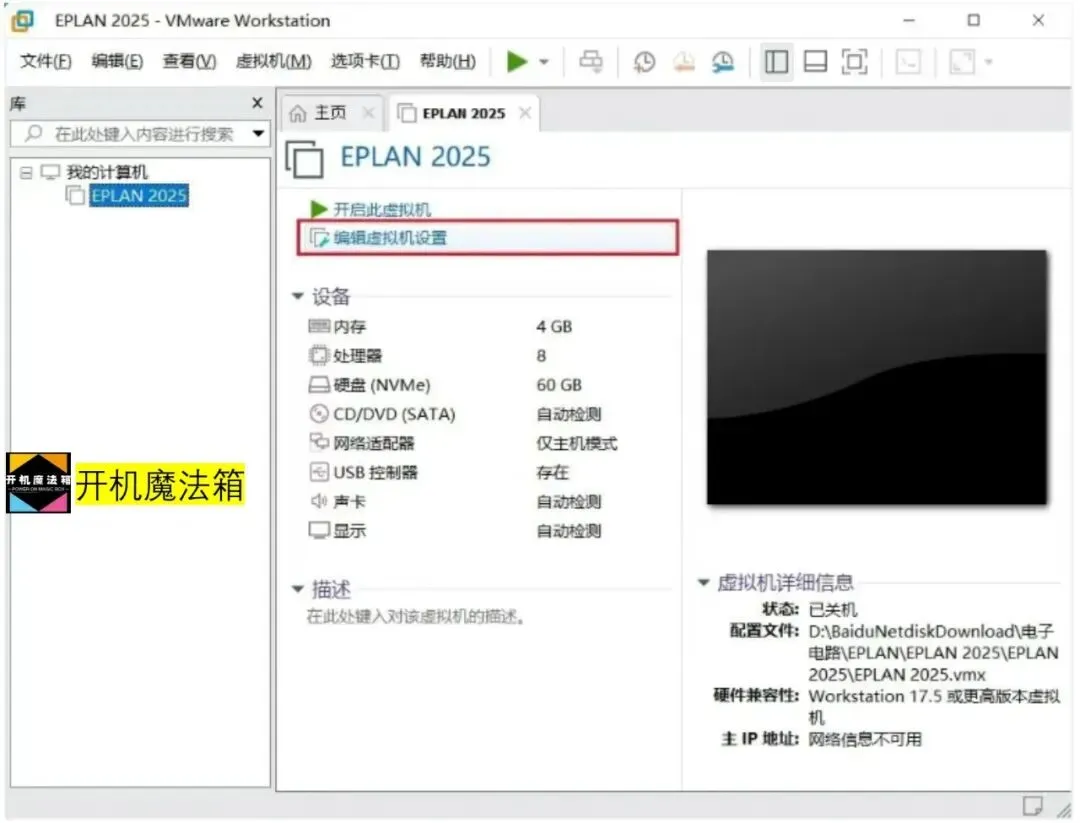Click the console view toolbar icon
1080x823 pixels.
click(908, 62)
